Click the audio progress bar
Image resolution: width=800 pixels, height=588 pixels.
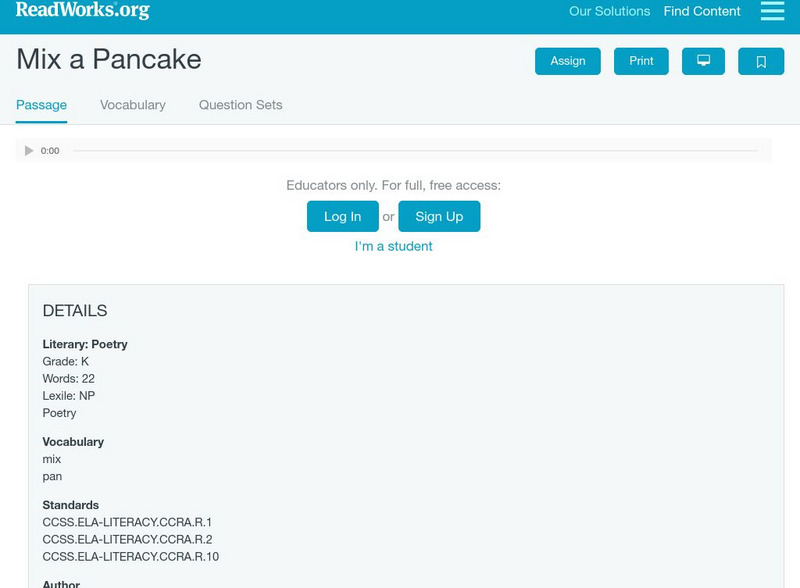420,150
